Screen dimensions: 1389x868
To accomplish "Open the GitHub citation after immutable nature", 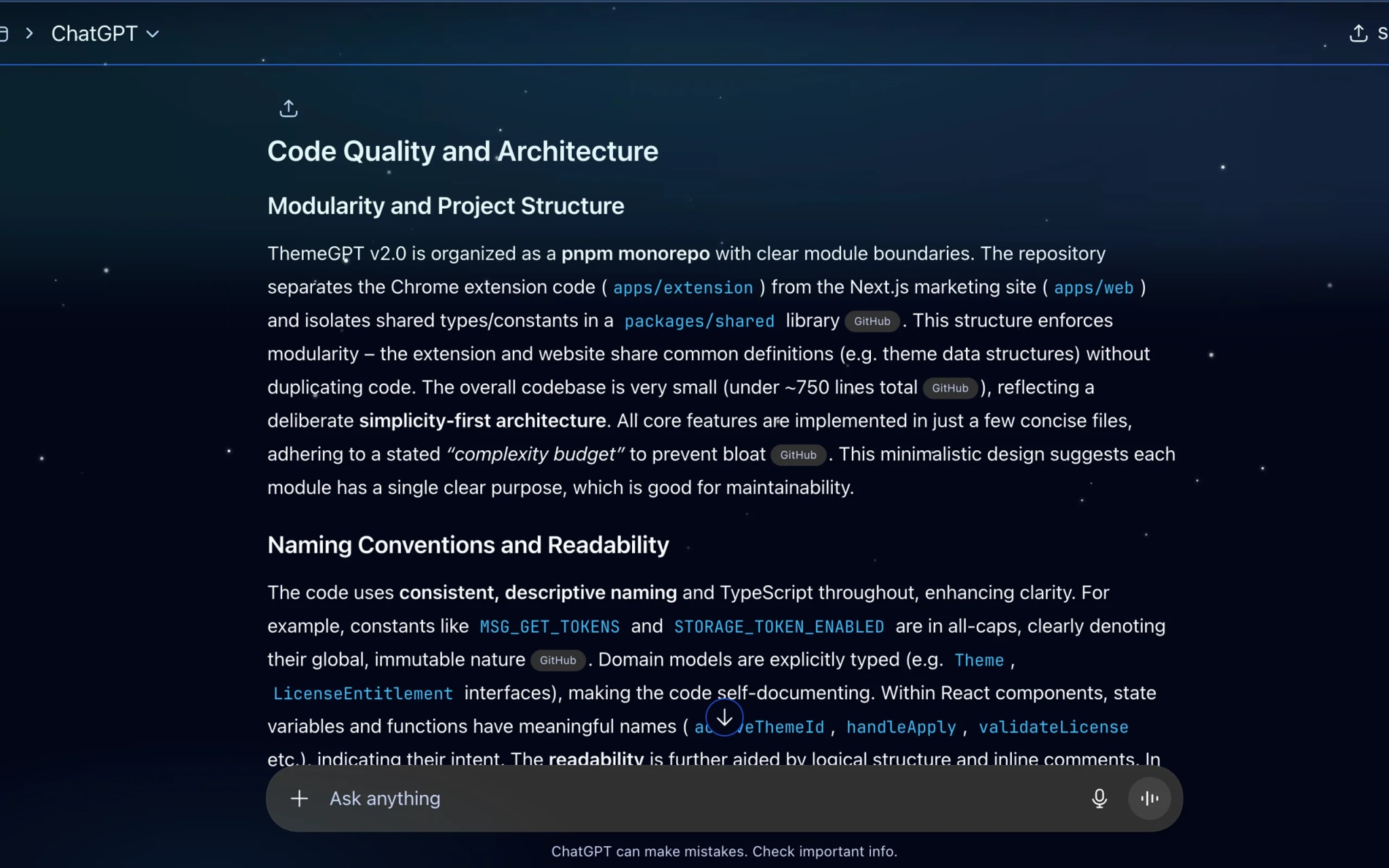I will (557, 660).
